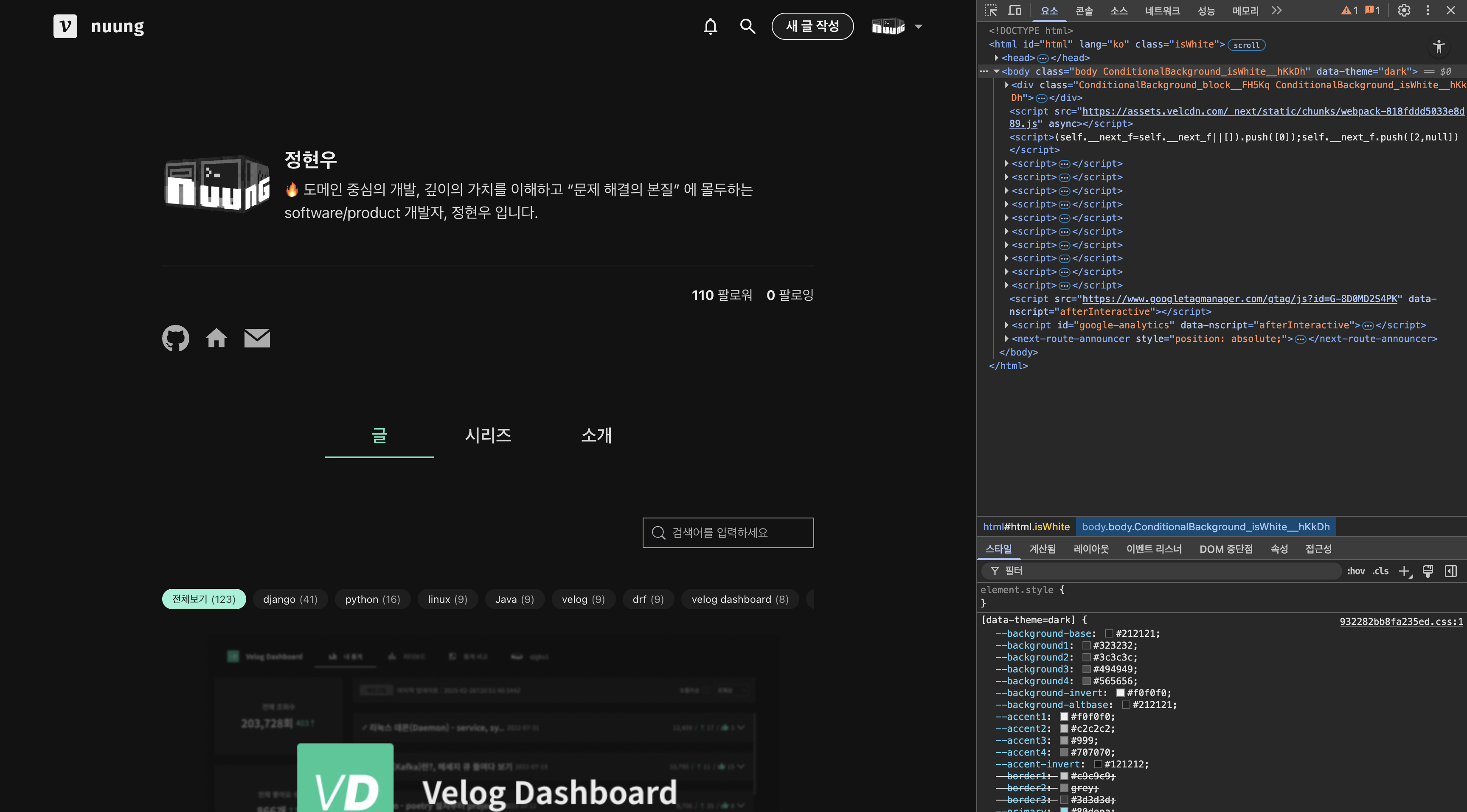Open color picker for --accent2 swatch

coord(1063,729)
